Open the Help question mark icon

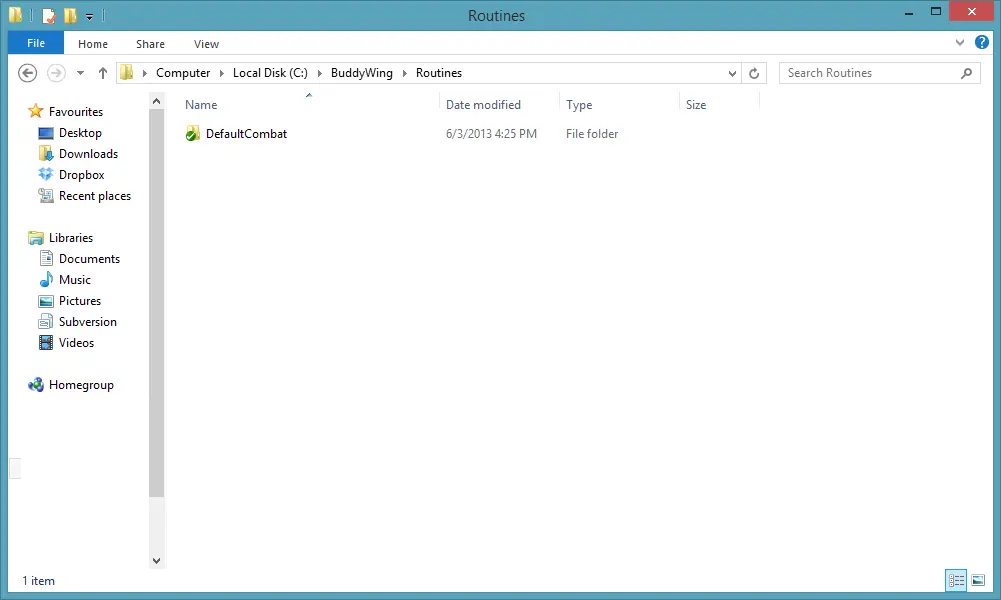[x=982, y=43]
